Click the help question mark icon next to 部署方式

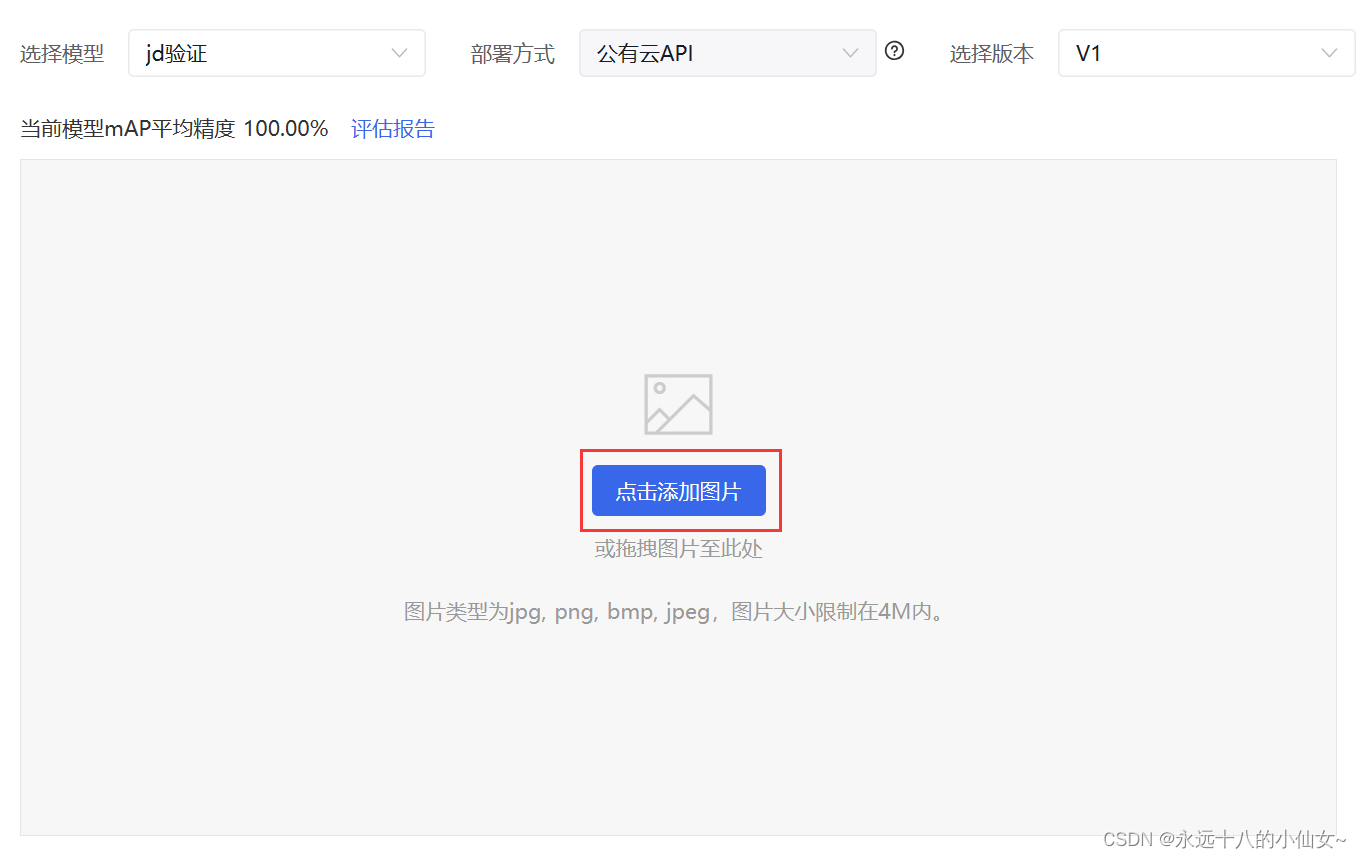(x=895, y=51)
